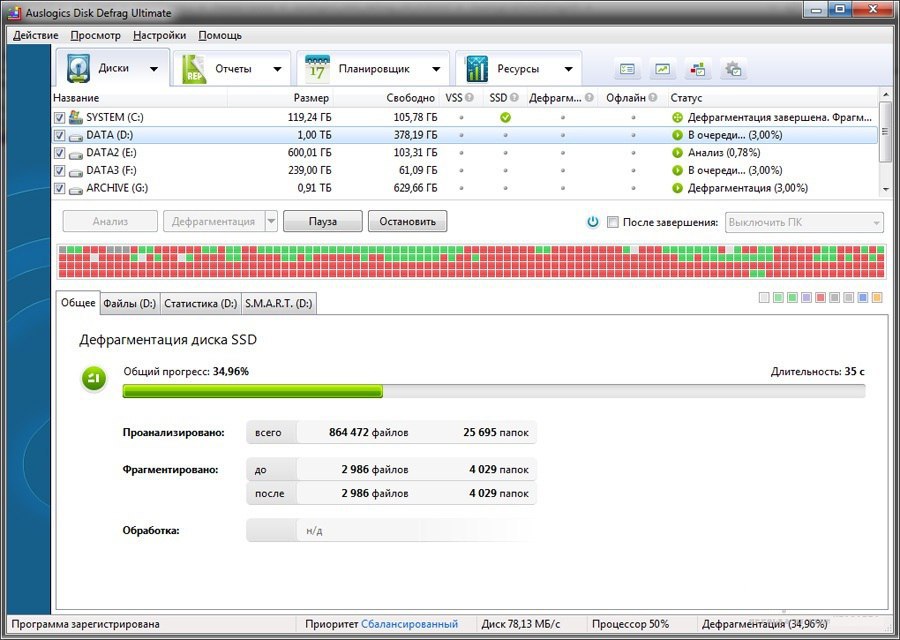
Task: Click the help icon next to Офлайн
Action: pyautogui.click(x=653, y=98)
